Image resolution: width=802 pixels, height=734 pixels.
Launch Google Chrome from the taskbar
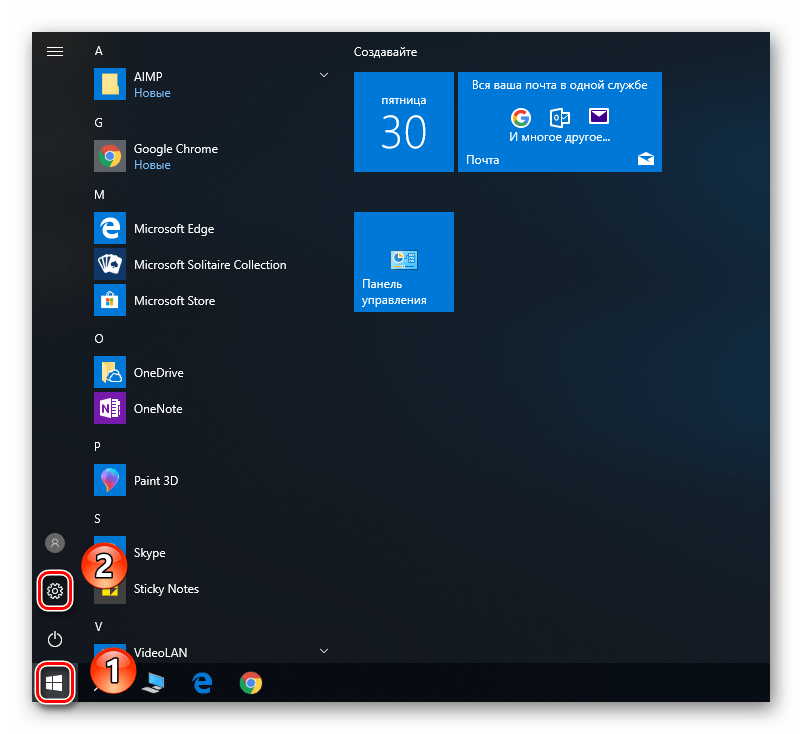[251, 683]
